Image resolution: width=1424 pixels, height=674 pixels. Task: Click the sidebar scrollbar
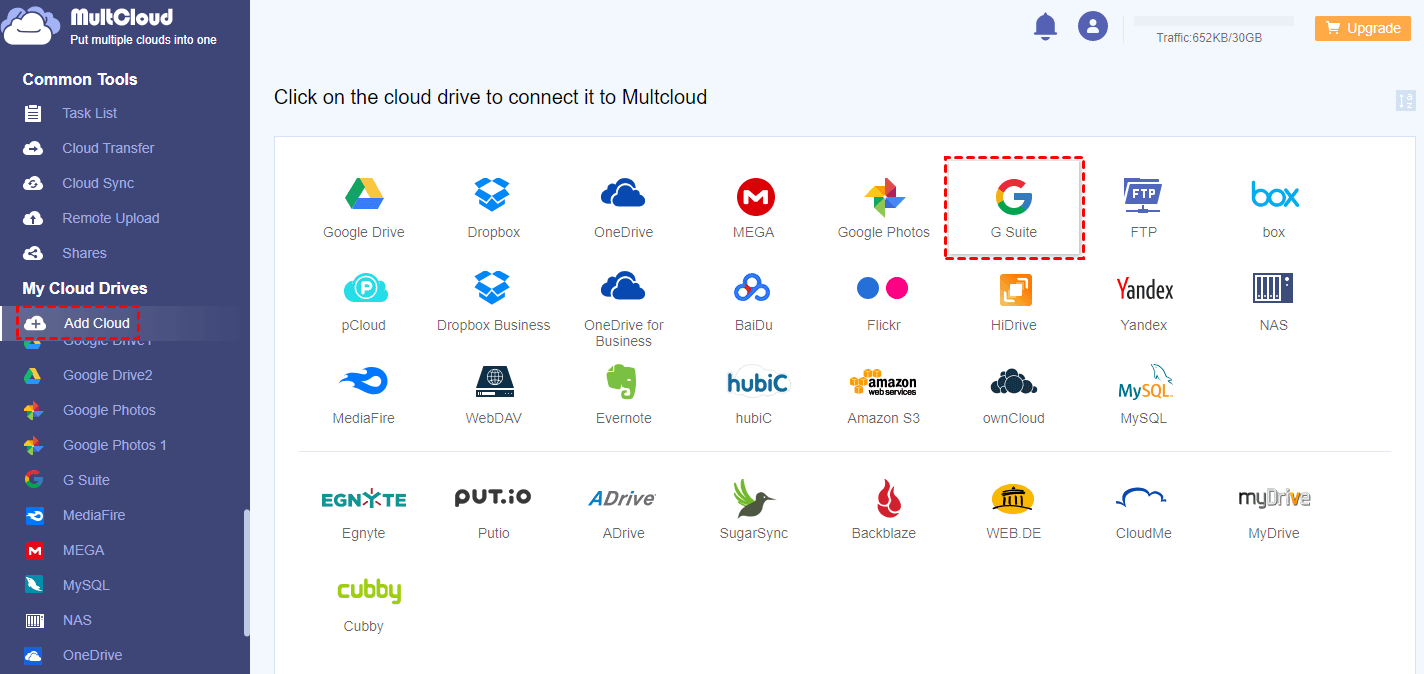coord(247,573)
